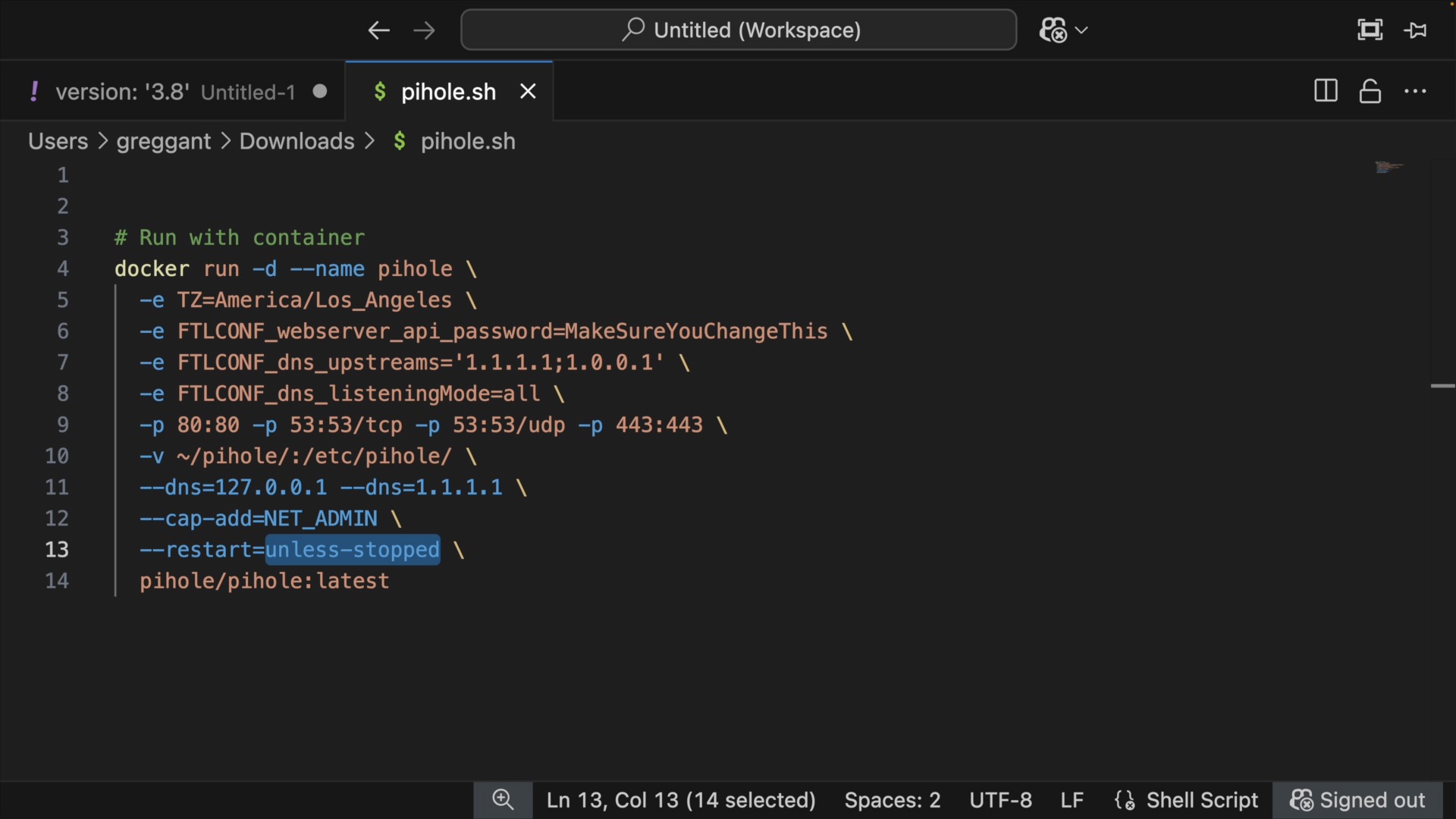The width and height of the screenshot is (1456, 819).
Task: Open the editor More Actions menu
Action: pos(1415,91)
